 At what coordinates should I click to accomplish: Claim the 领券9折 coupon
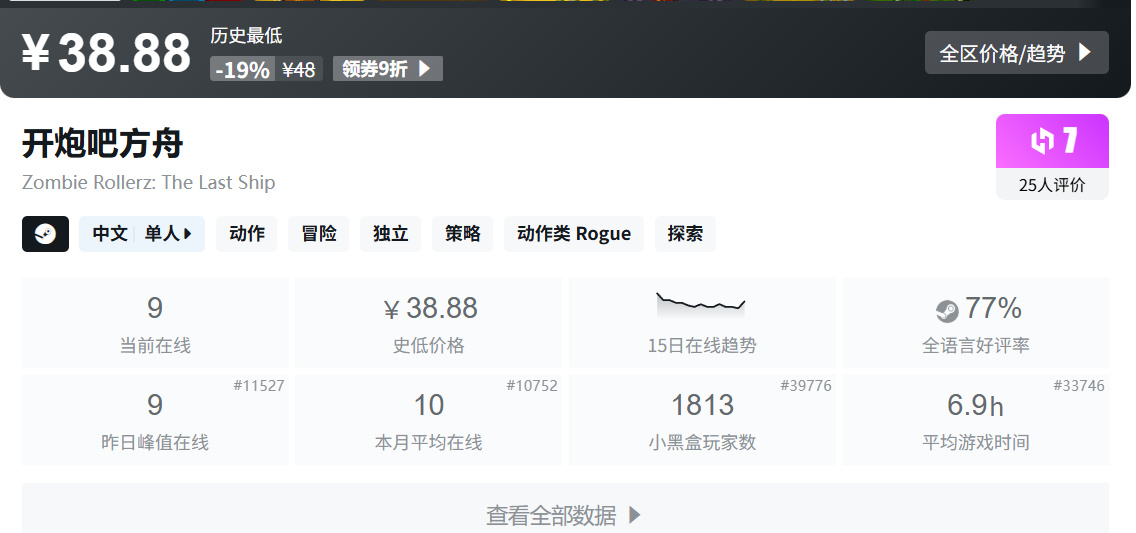point(388,69)
